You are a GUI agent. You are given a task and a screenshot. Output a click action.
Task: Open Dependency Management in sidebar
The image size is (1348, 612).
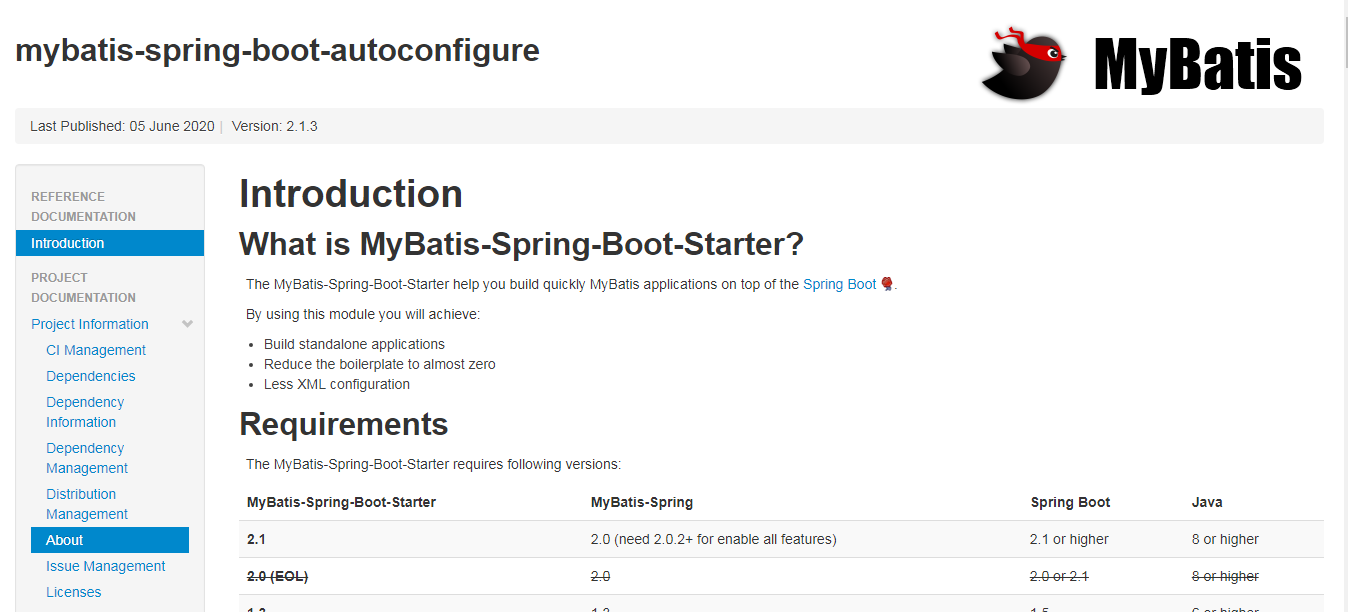pyautogui.click(x=87, y=458)
